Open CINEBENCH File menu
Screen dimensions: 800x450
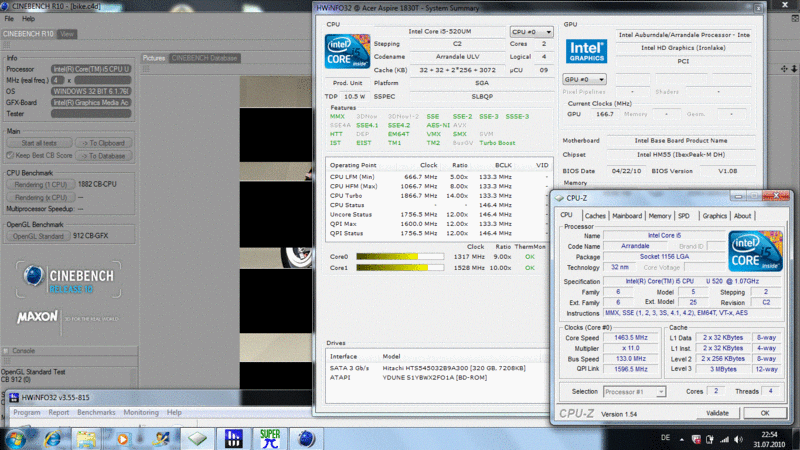tap(9, 19)
